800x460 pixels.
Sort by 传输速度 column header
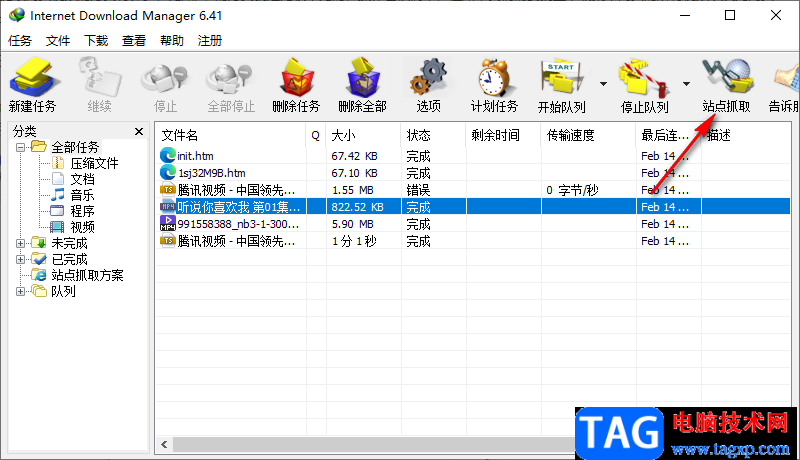(x=588, y=135)
